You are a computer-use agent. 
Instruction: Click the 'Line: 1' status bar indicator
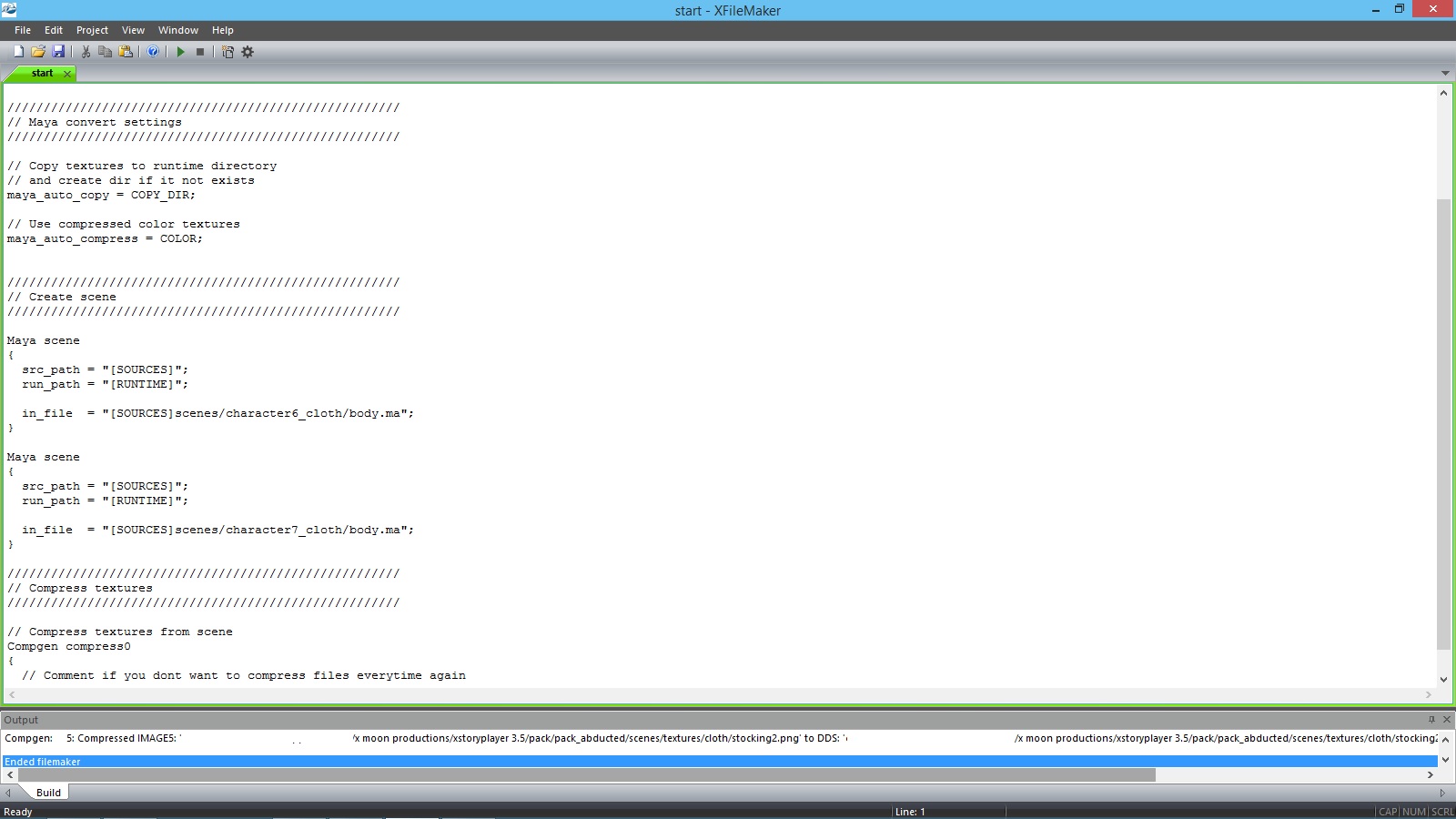point(910,812)
